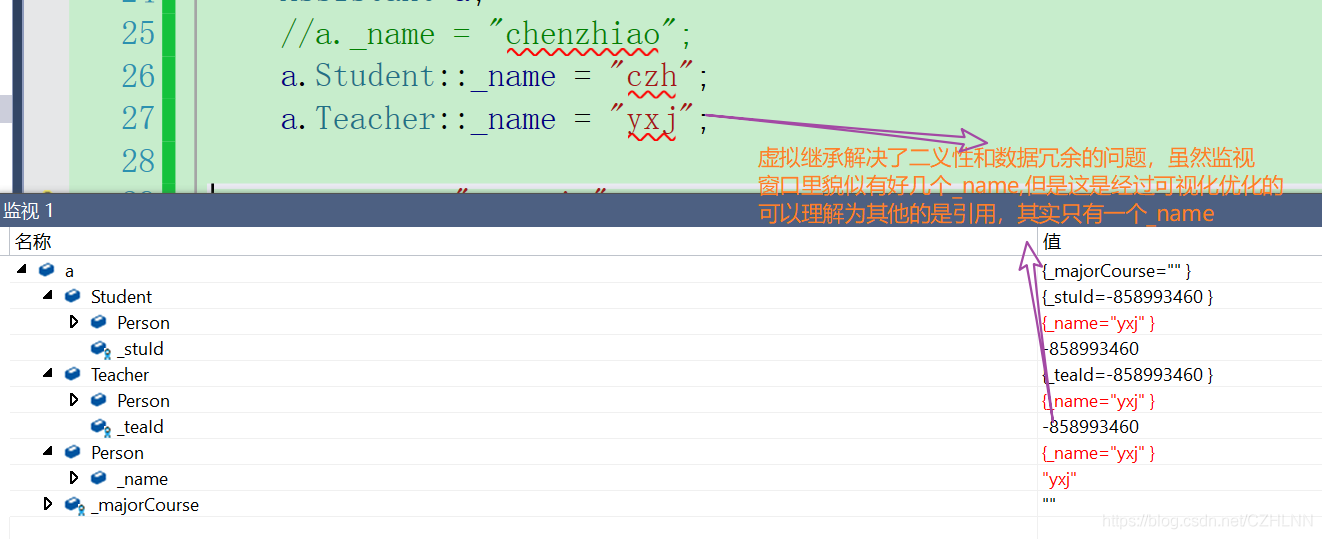Click line number 25 in the editor
This screenshot has width=1322, height=539.
(x=139, y=34)
